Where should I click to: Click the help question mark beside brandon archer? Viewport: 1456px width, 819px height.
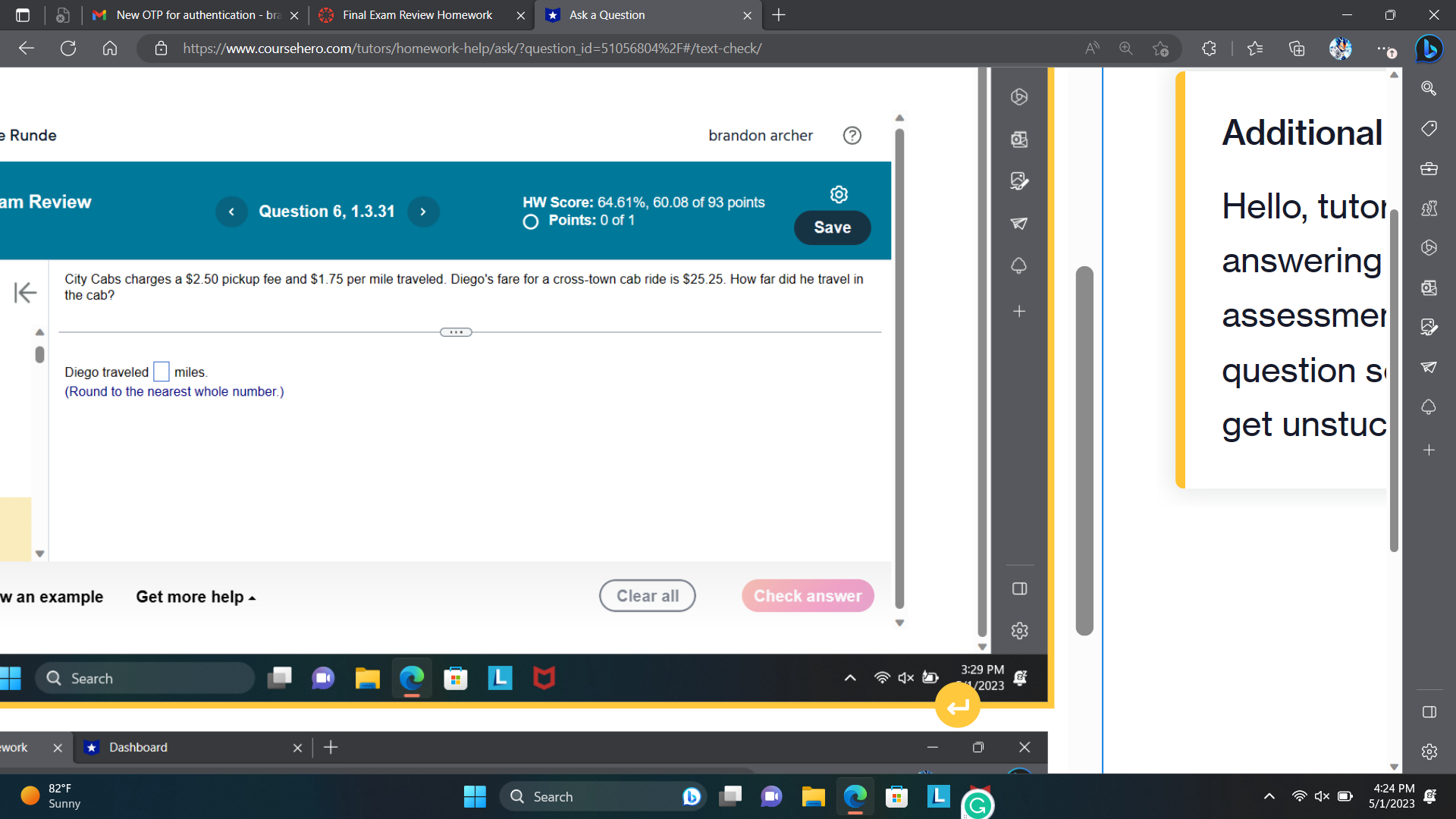click(852, 135)
